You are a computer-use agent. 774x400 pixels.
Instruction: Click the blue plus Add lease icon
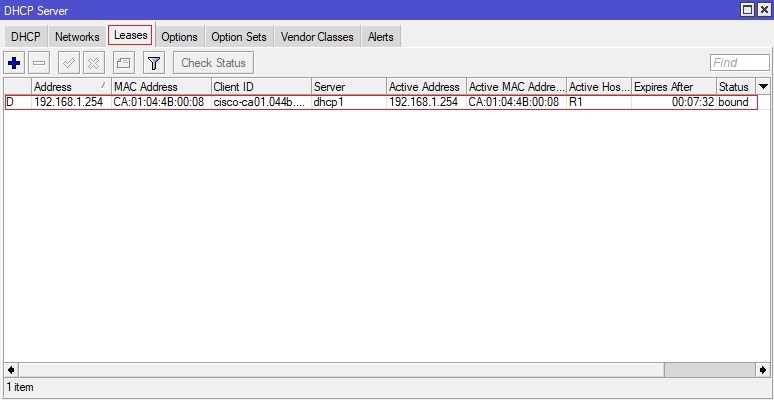14,63
